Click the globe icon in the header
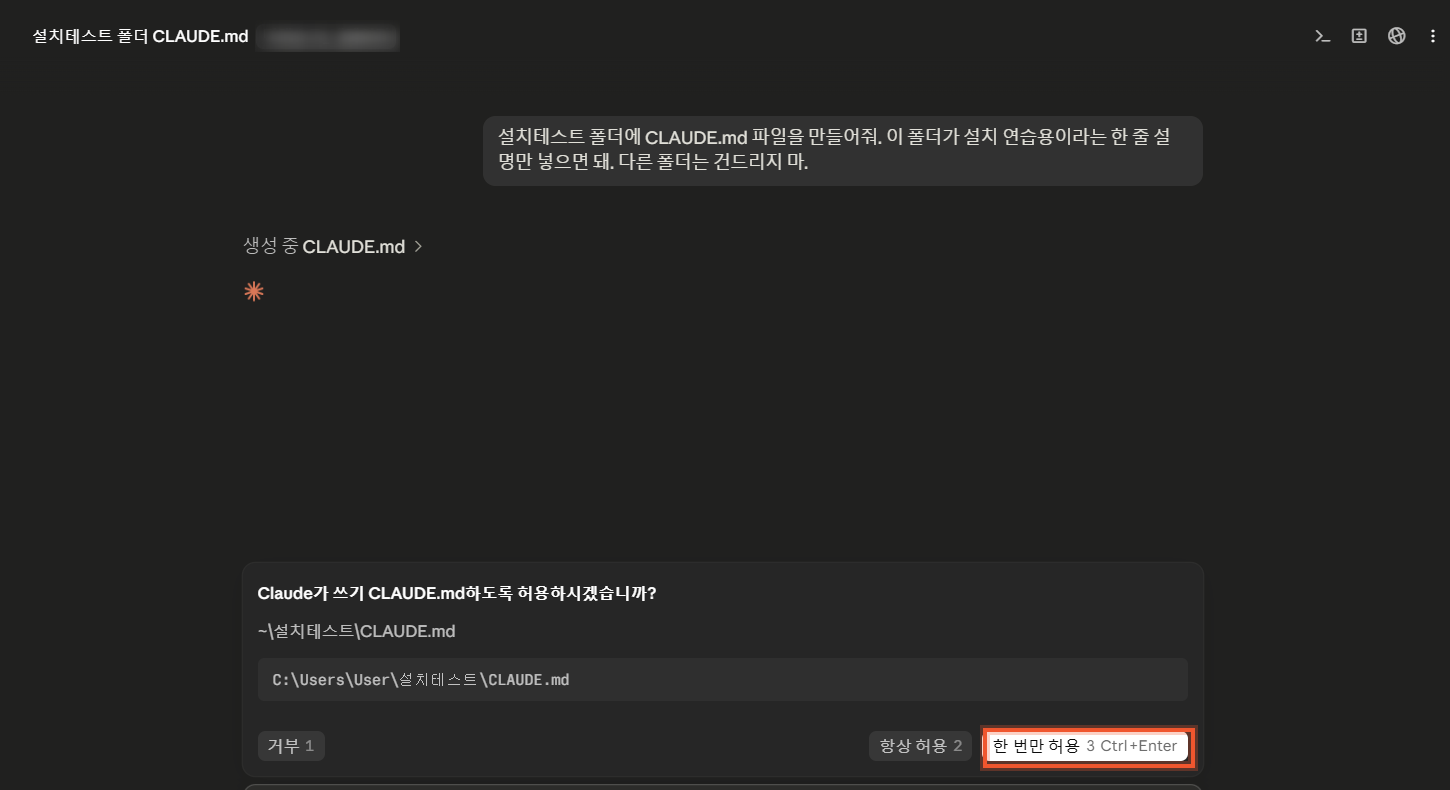 1397,36
